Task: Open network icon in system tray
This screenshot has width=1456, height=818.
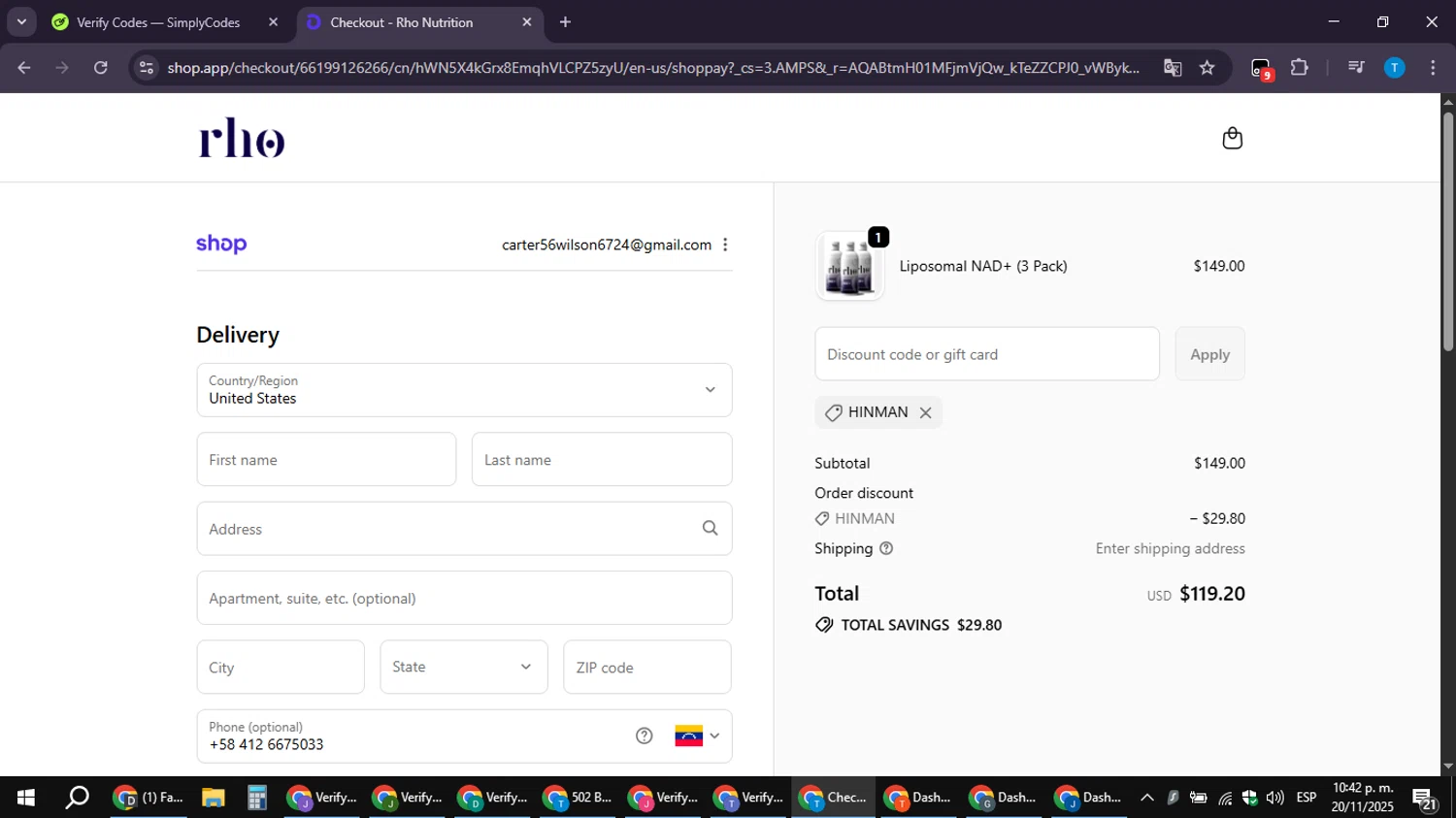Action: point(1225,798)
